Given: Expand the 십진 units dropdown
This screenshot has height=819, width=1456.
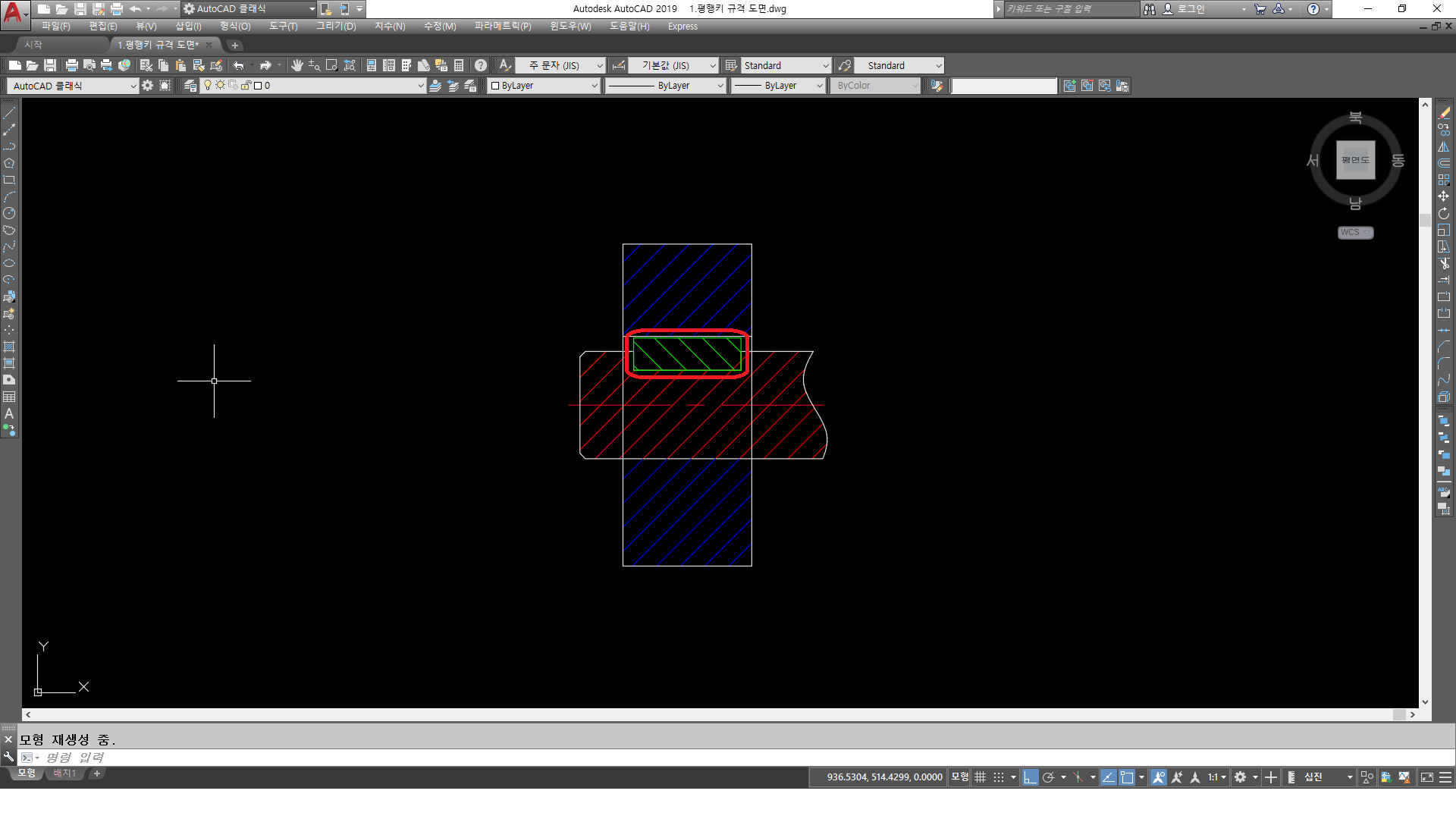Looking at the screenshot, I should pyautogui.click(x=1349, y=777).
